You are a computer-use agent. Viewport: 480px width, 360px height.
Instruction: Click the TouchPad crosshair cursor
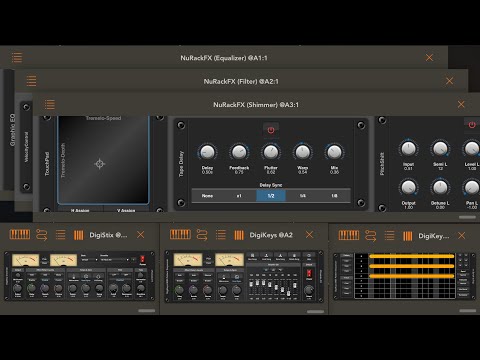pyautogui.click(x=99, y=164)
